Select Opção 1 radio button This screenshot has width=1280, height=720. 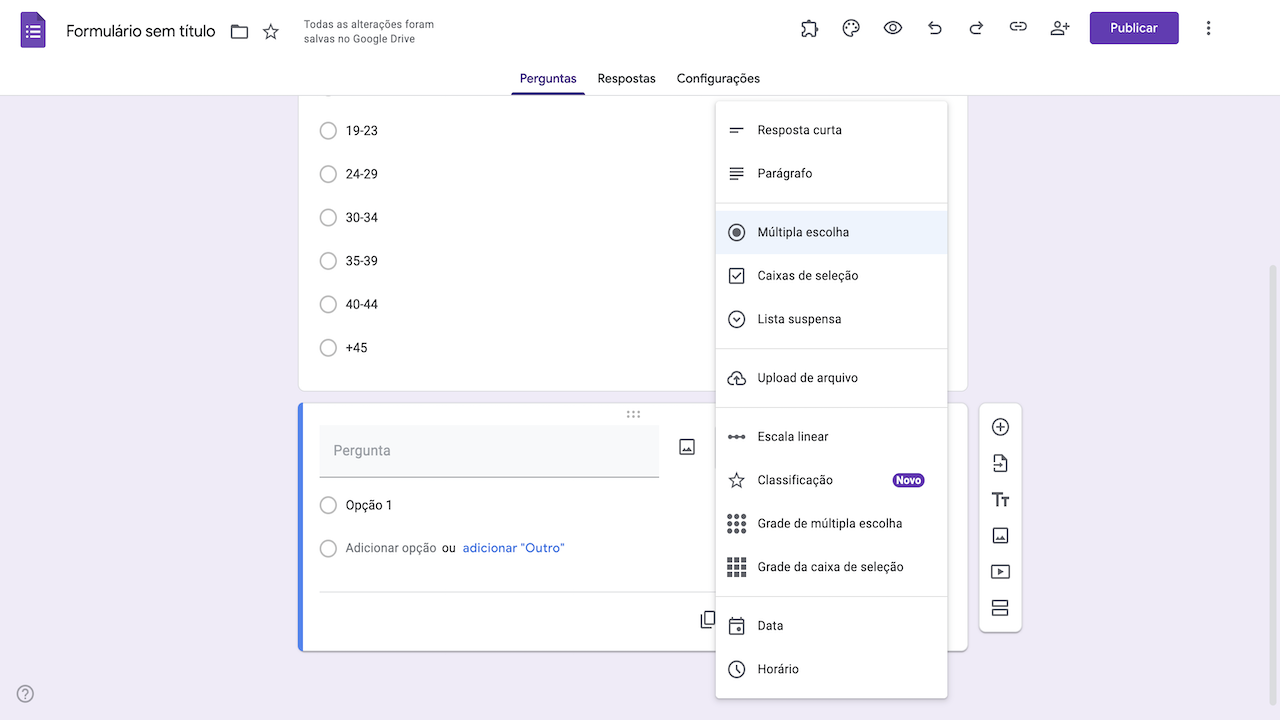327,505
